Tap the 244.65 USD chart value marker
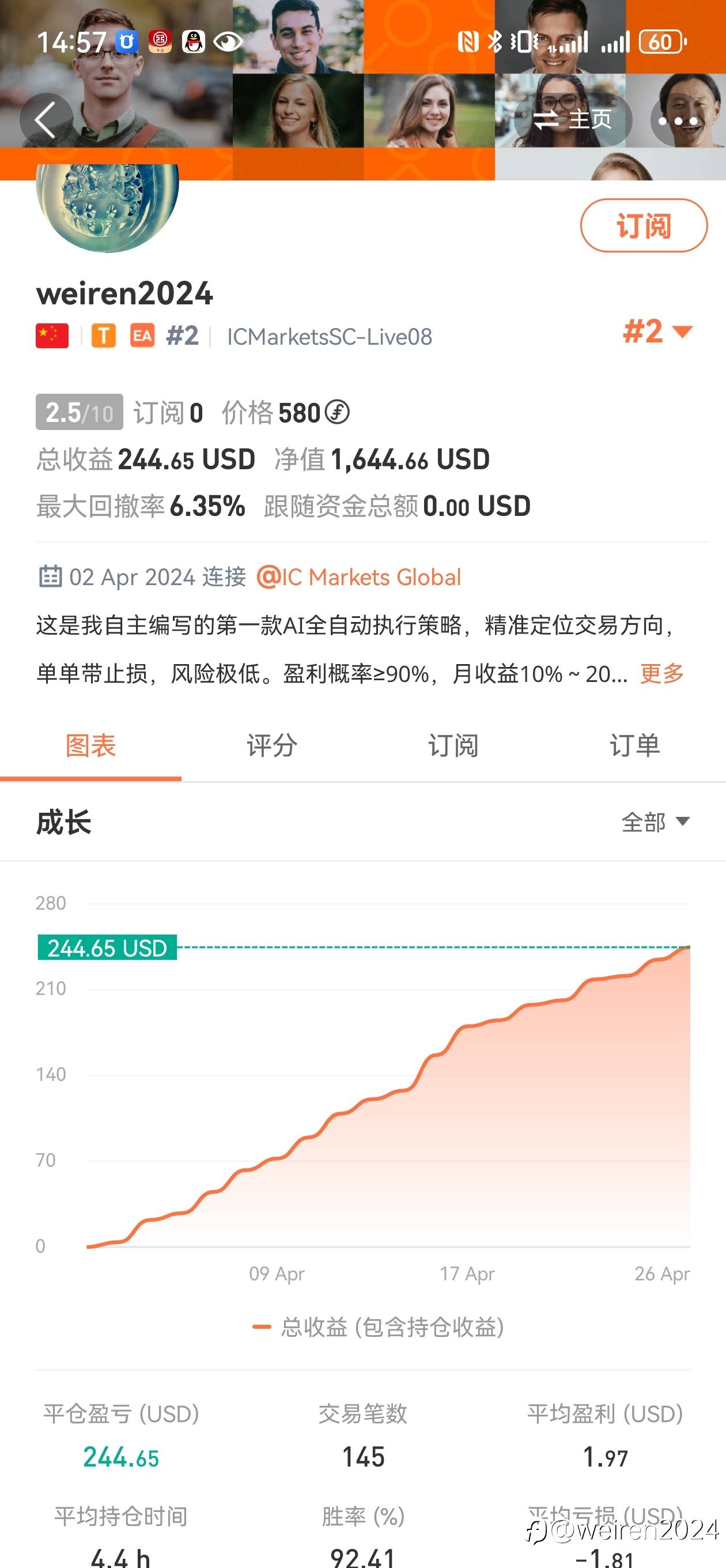 pos(107,948)
